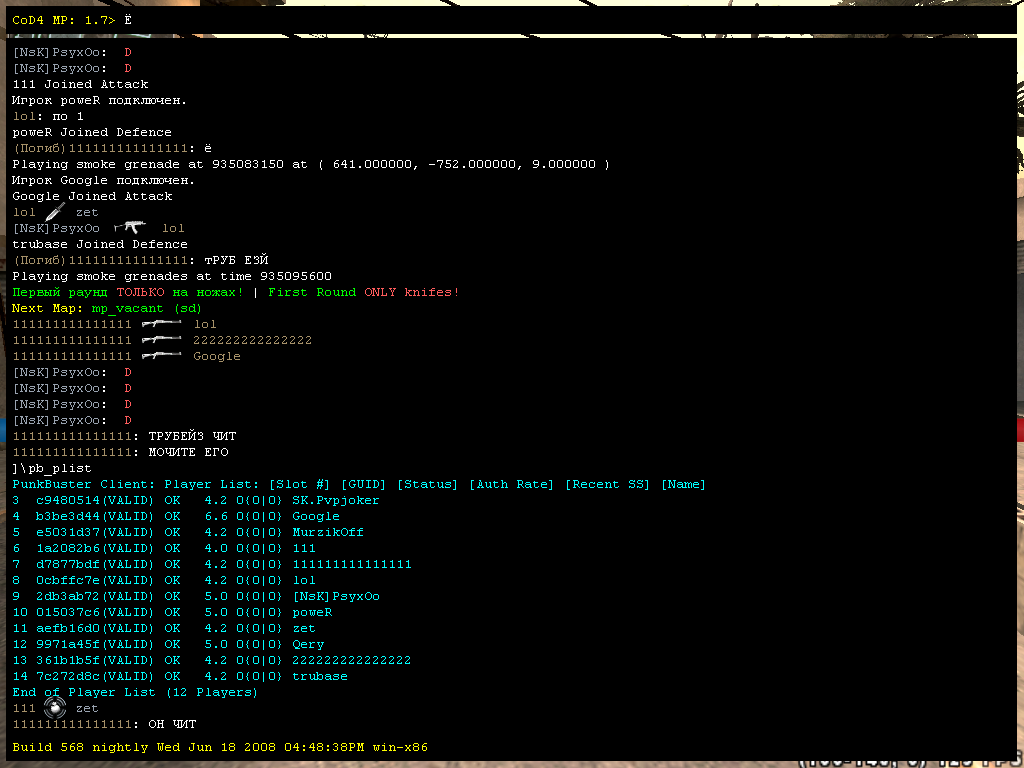
Task: Click the grenade icon between 111 and zet
Action: click(56, 707)
